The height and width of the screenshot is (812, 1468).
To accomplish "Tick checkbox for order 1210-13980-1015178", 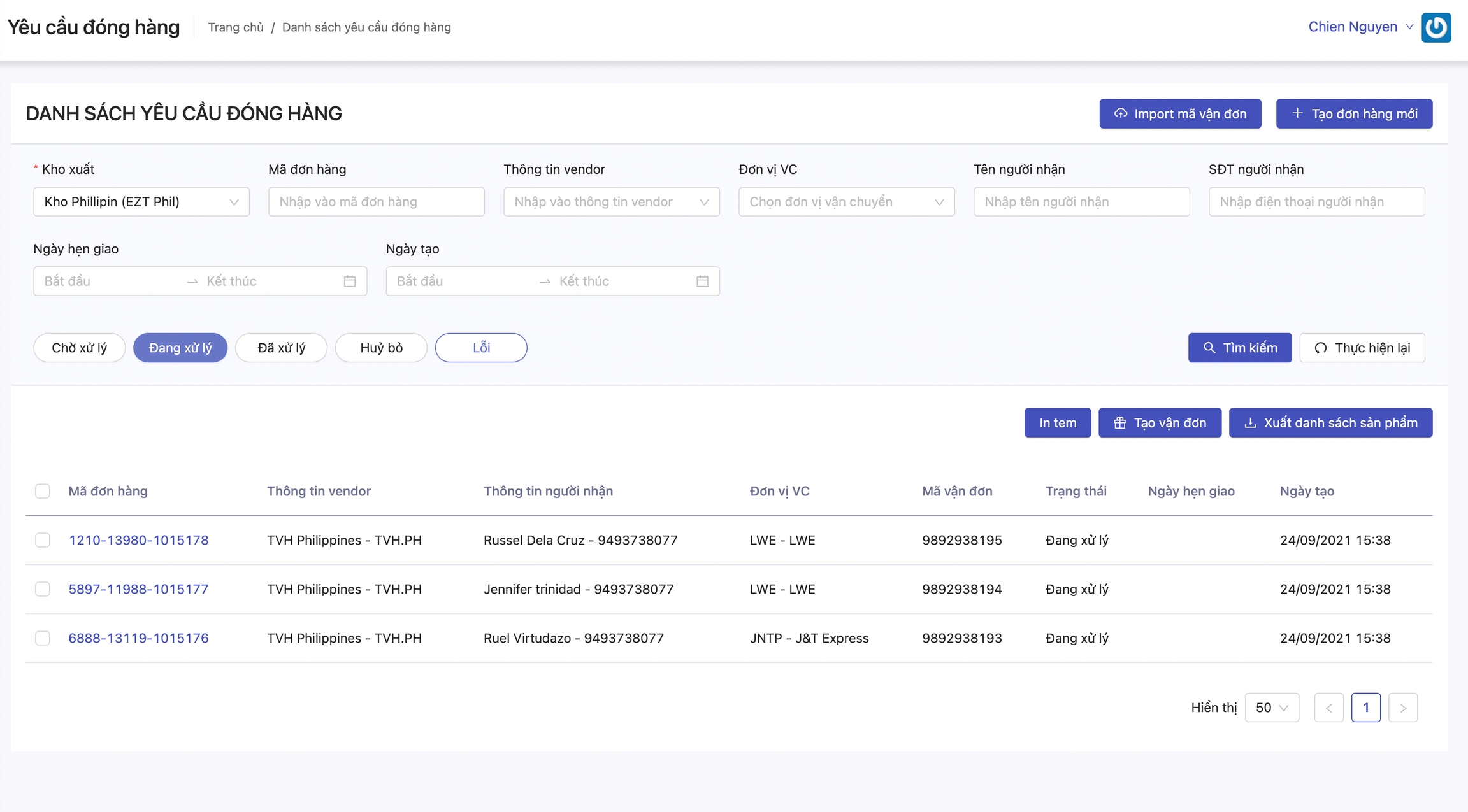I will (x=43, y=540).
